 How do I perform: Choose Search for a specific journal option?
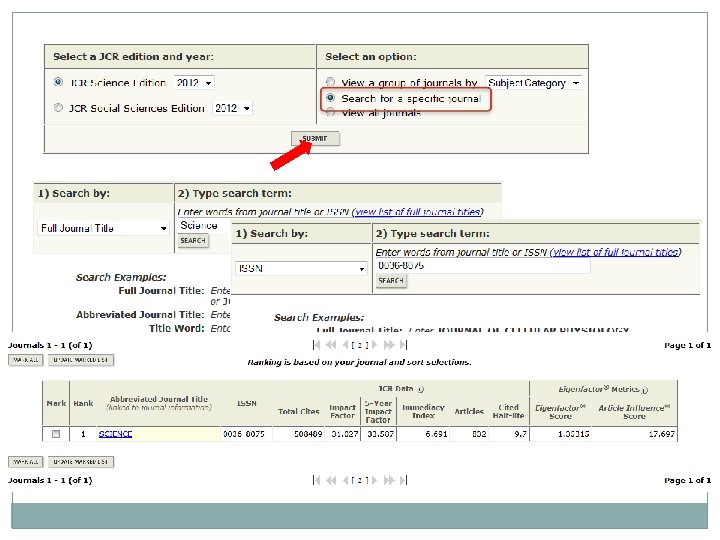point(330,98)
